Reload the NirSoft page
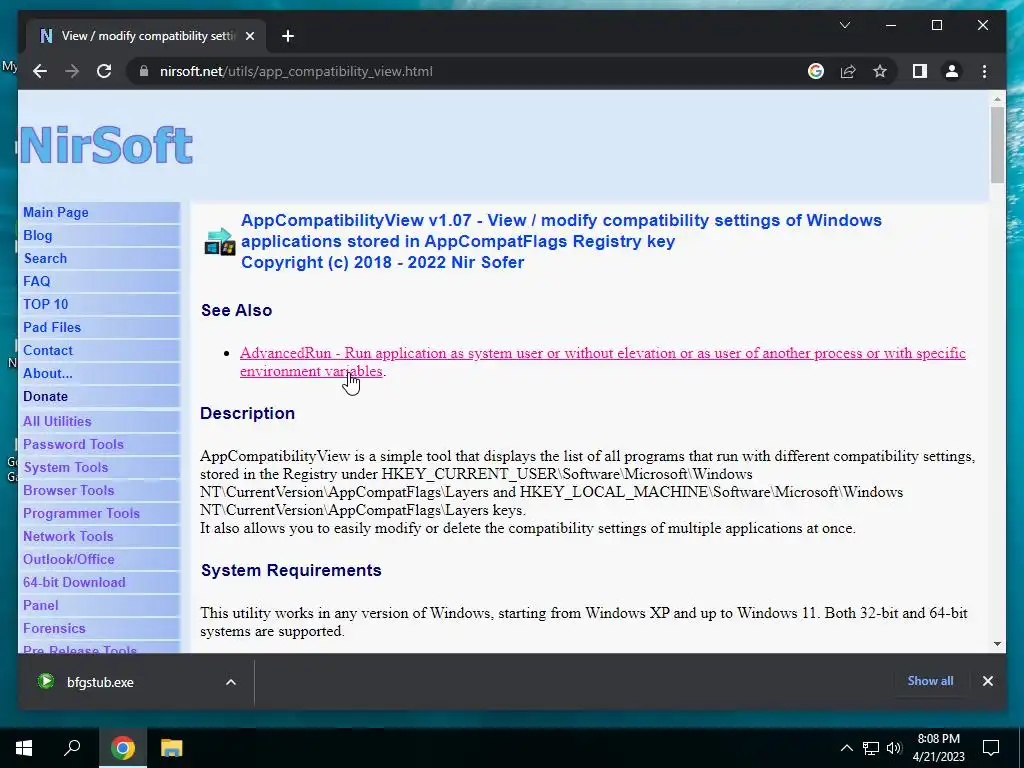Viewport: 1024px width, 768px height. [x=104, y=71]
